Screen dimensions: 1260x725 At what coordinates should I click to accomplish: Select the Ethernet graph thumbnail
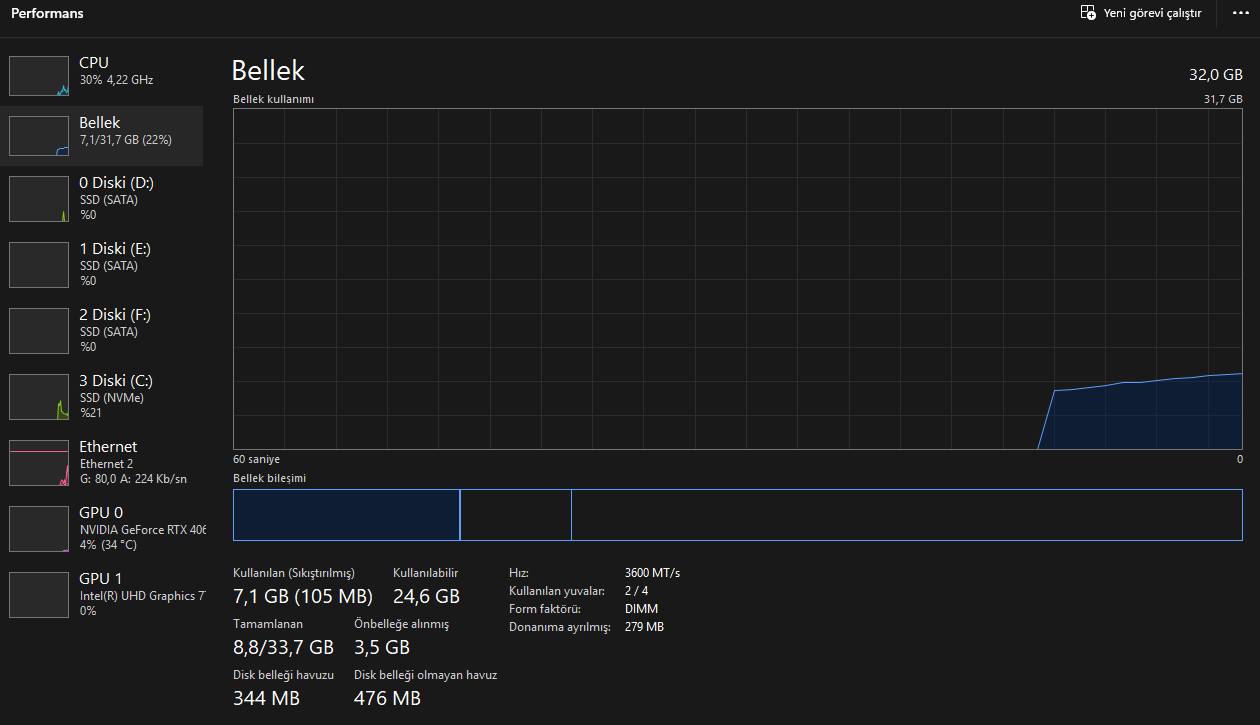click(x=40, y=463)
